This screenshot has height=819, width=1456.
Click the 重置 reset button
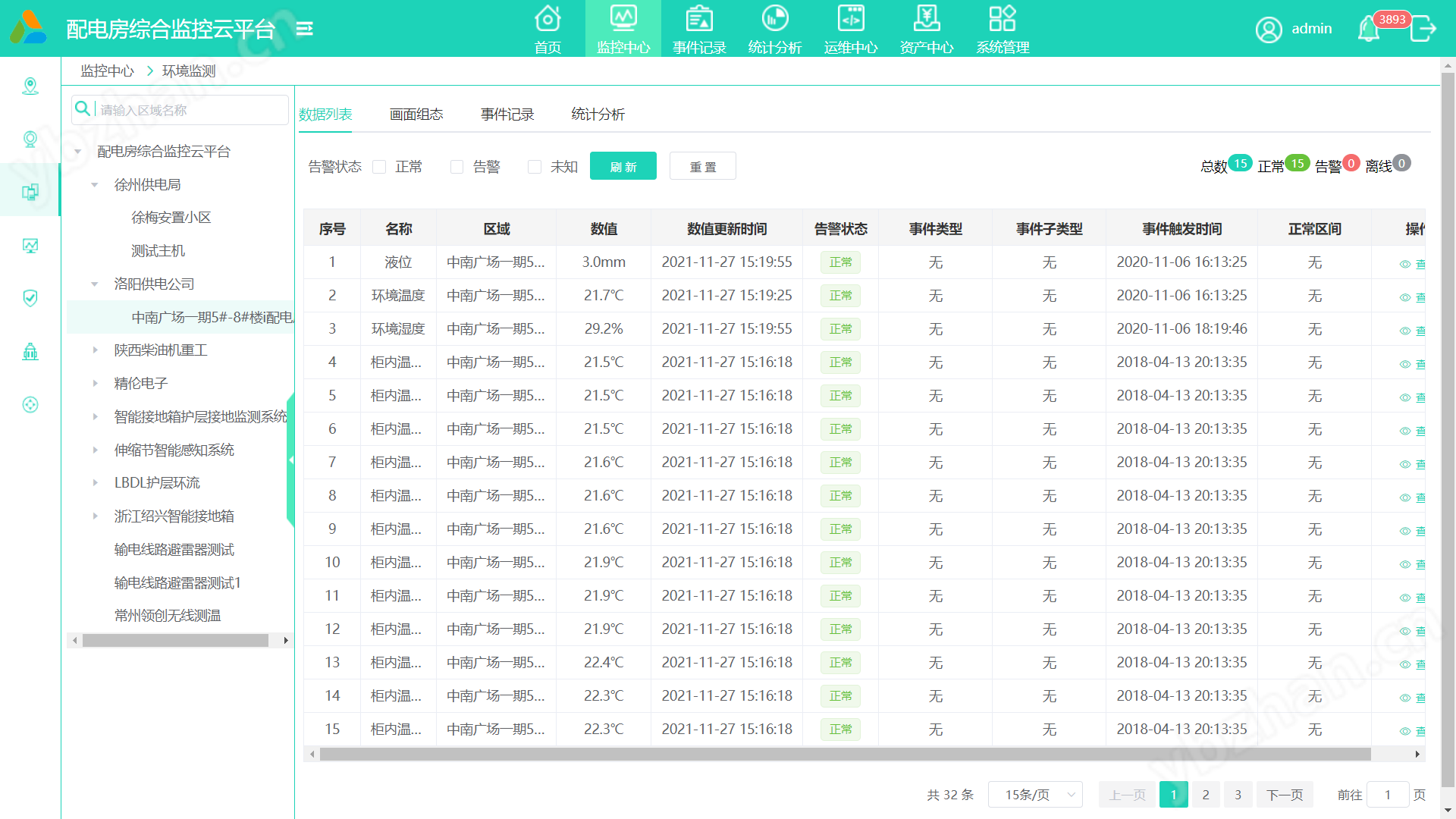click(703, 166)
